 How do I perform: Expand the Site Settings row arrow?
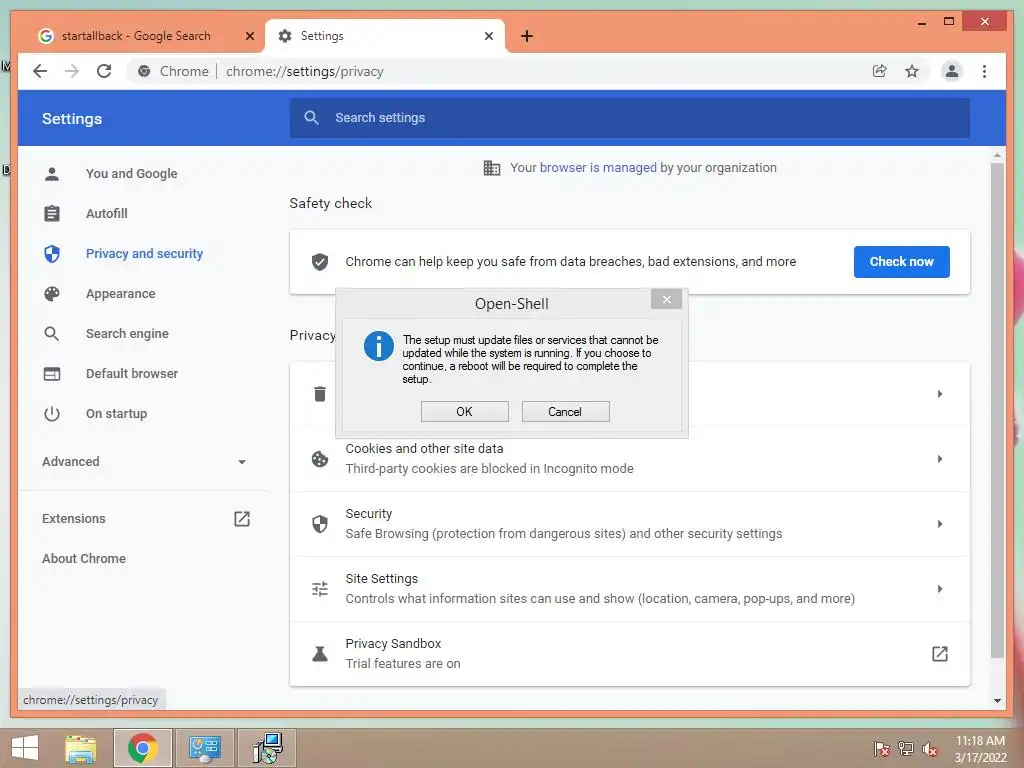click(x=940, y=589)
